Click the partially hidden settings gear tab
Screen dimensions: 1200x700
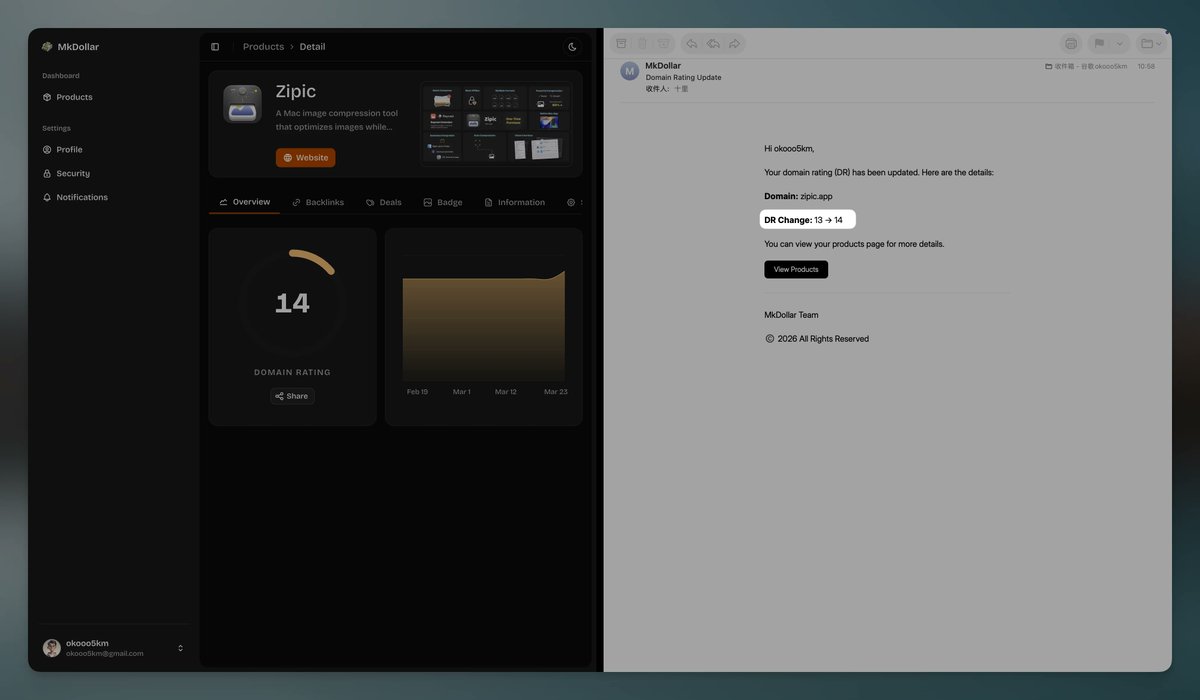tap(571, 202)
